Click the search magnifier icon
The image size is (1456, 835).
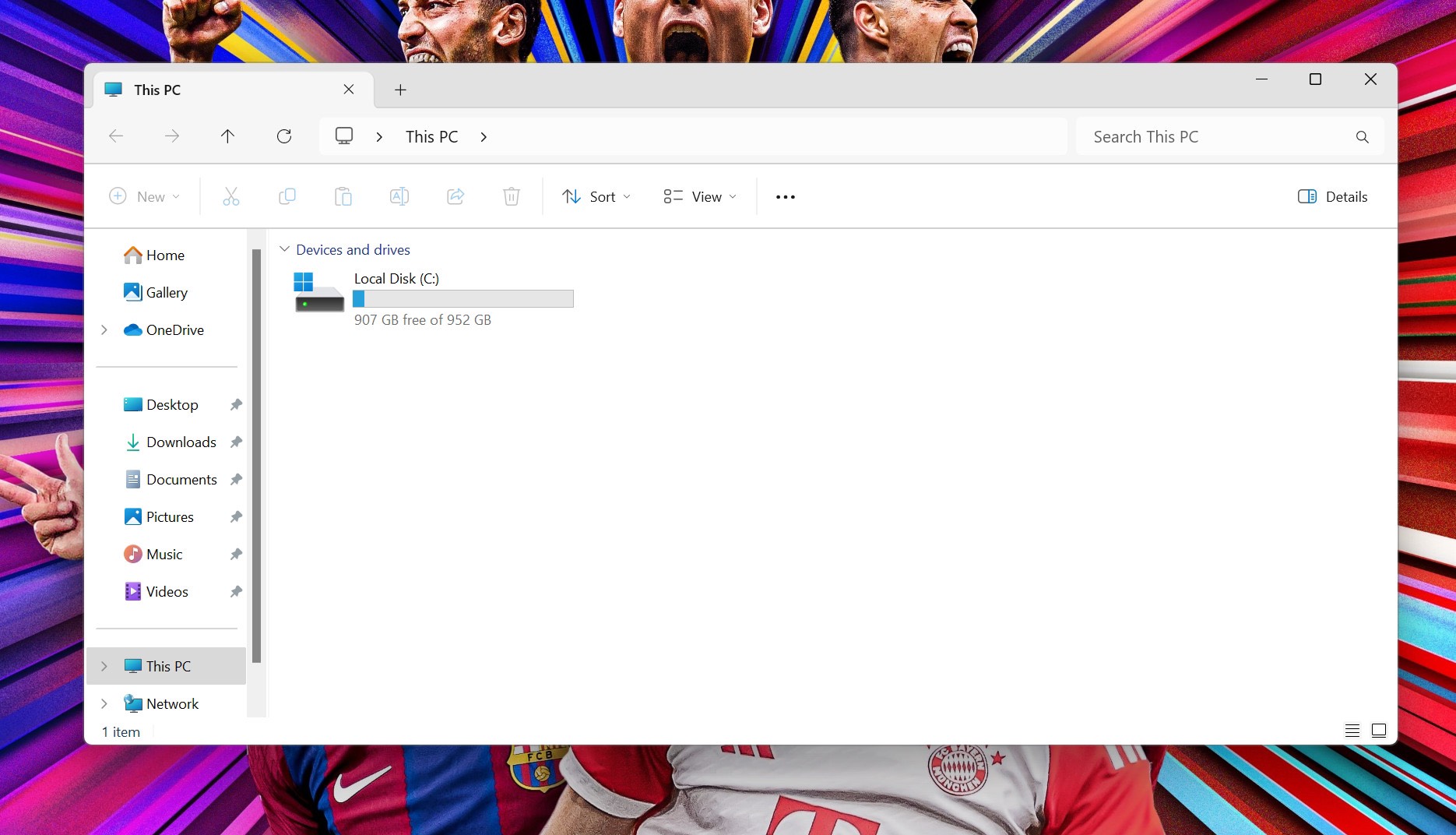pos(1362,137)
